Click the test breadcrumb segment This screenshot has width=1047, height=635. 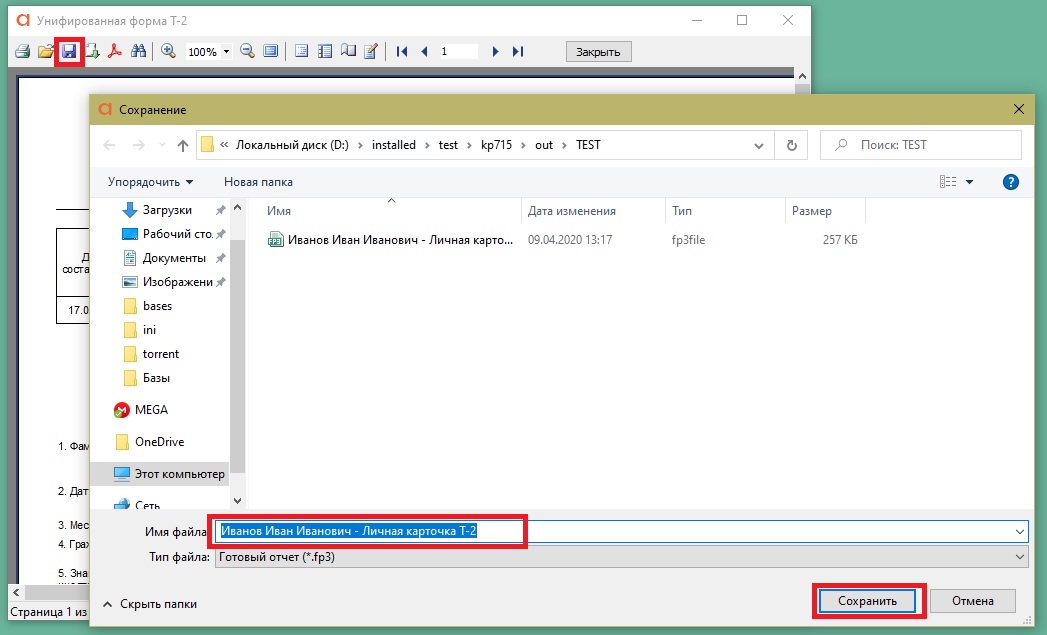(448, 145)
